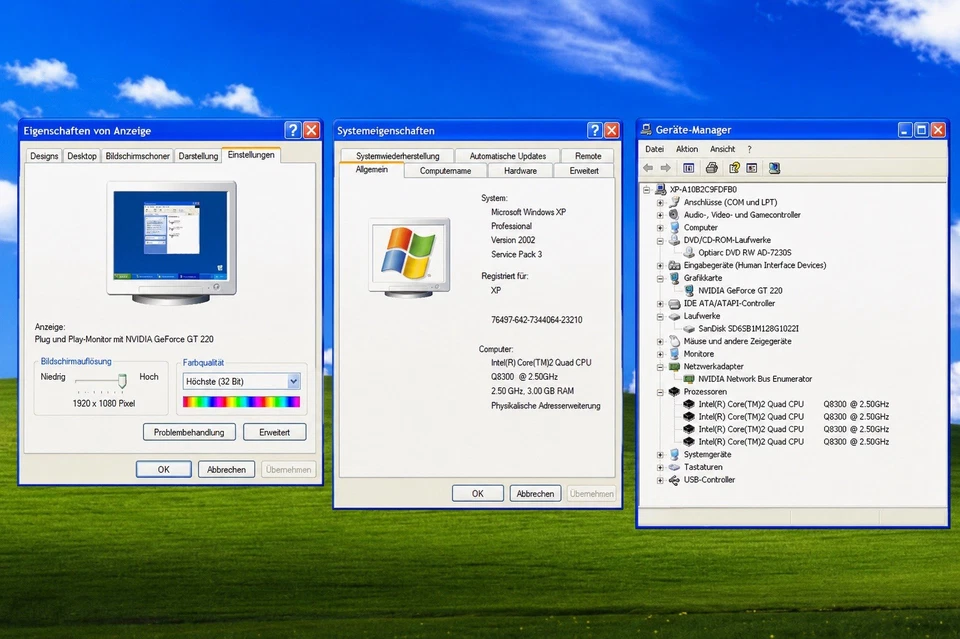This screenshot has width=960, height=639.
Task: Click the NVIDIA GeForce GT 220 device icon
Action: 689,290
